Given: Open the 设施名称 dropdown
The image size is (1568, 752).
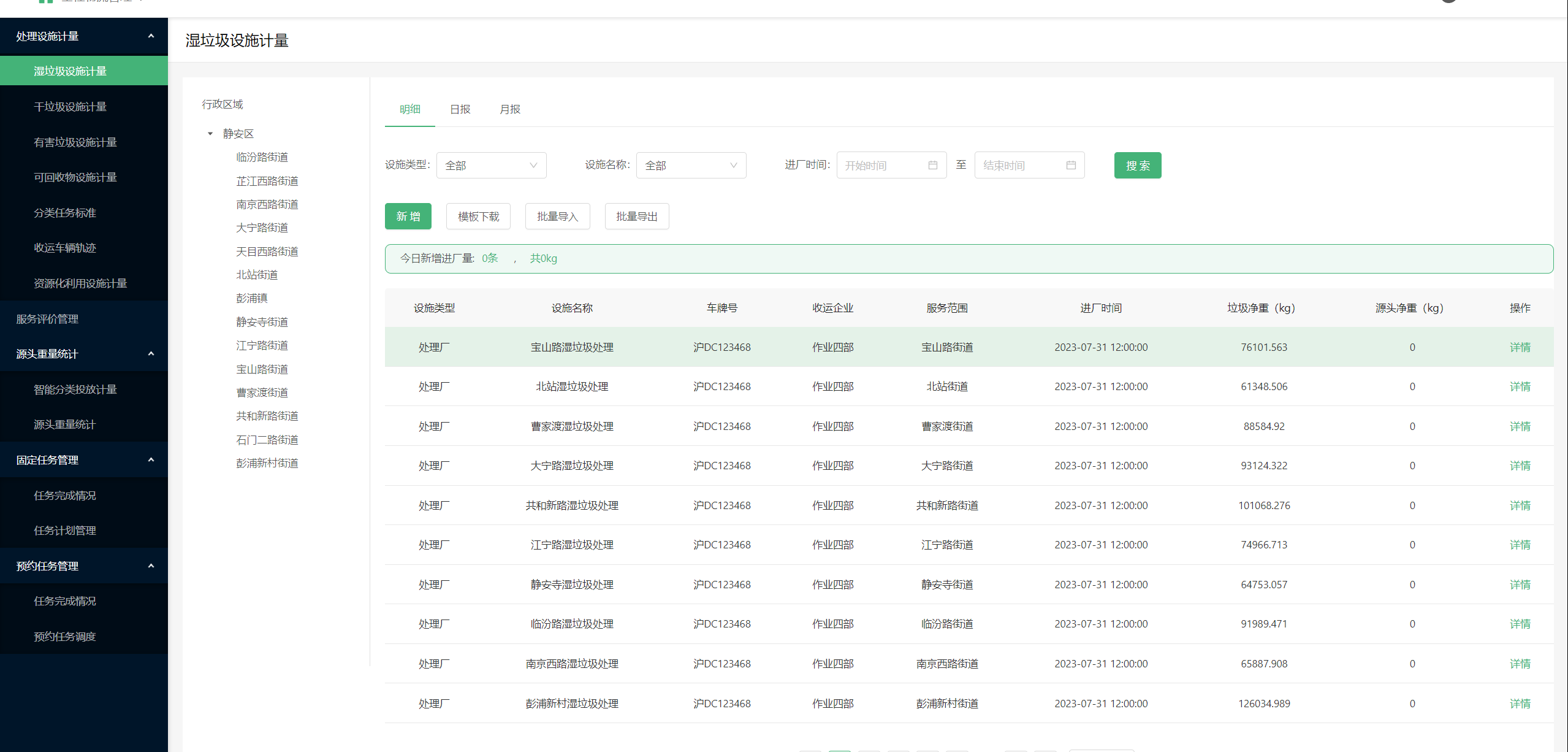Looking at the screenshot, I should click(x=691, y=166).
